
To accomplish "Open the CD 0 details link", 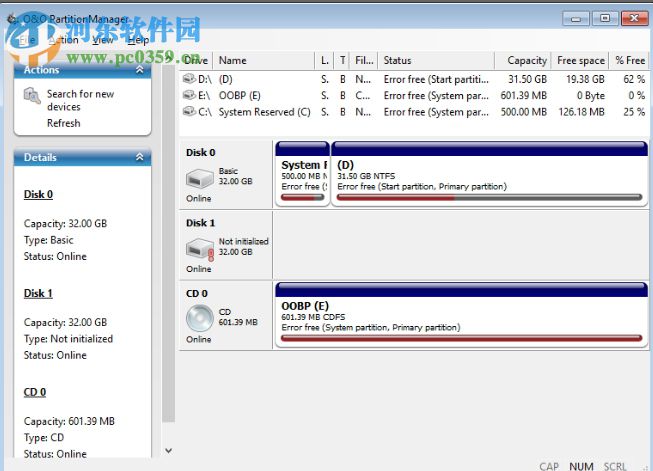I will tap(35, 392).
